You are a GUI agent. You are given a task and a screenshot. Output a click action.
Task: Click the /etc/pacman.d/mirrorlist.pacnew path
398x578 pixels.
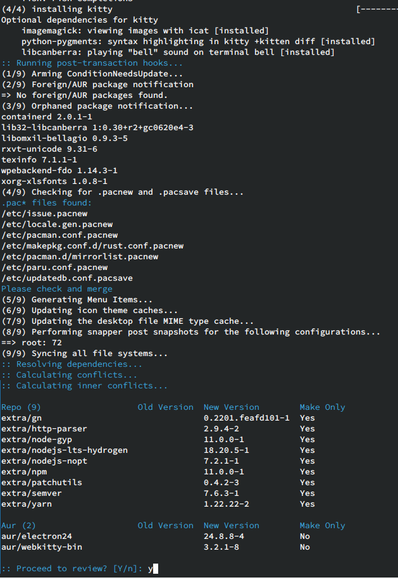80,257
